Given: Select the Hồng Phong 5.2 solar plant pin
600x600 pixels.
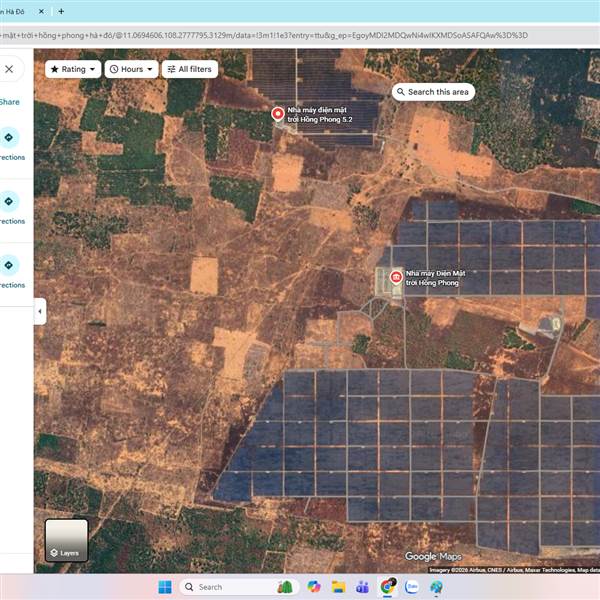Looking at the screenshot, I should point(278,113).
